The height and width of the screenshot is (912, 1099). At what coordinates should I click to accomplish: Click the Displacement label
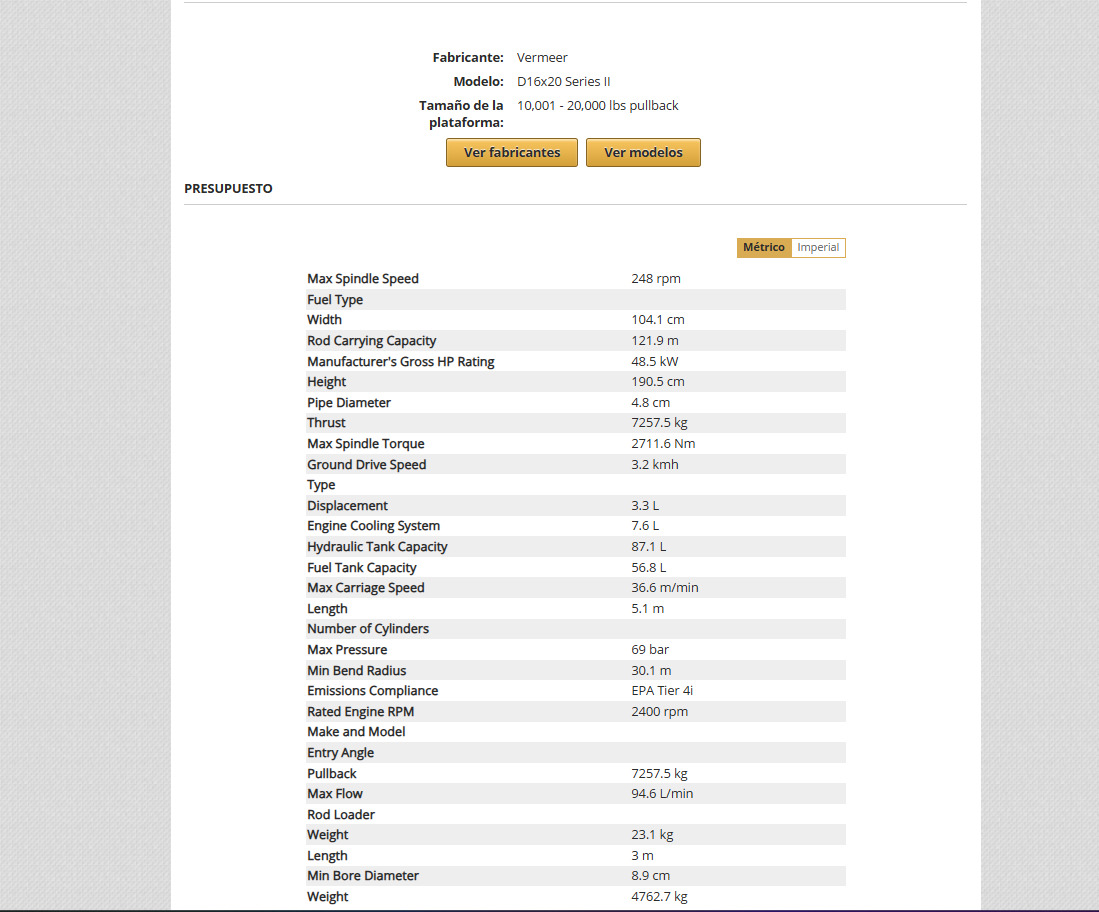[347, 505]
